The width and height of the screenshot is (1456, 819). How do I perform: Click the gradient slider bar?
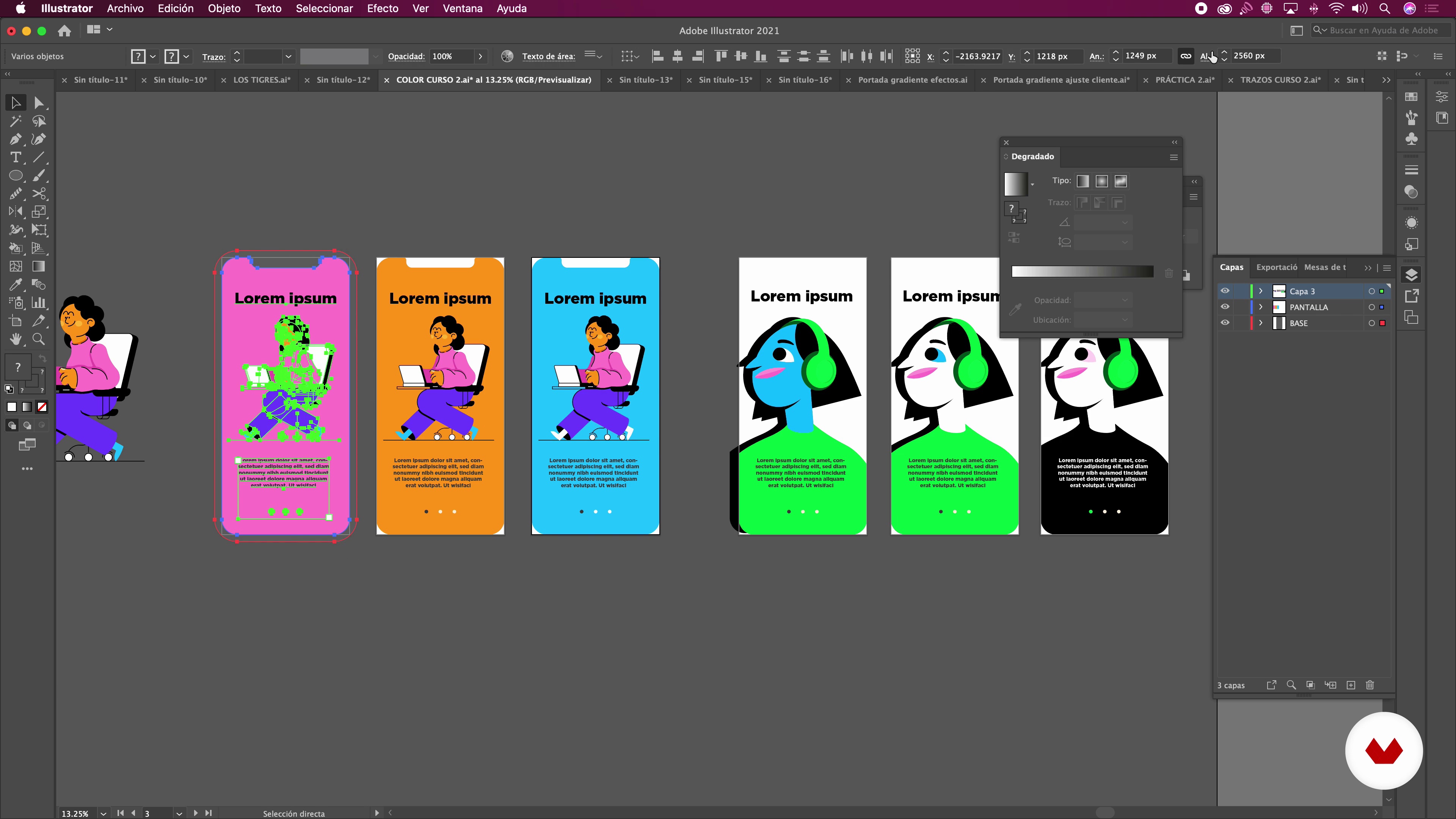point(1082,272)
